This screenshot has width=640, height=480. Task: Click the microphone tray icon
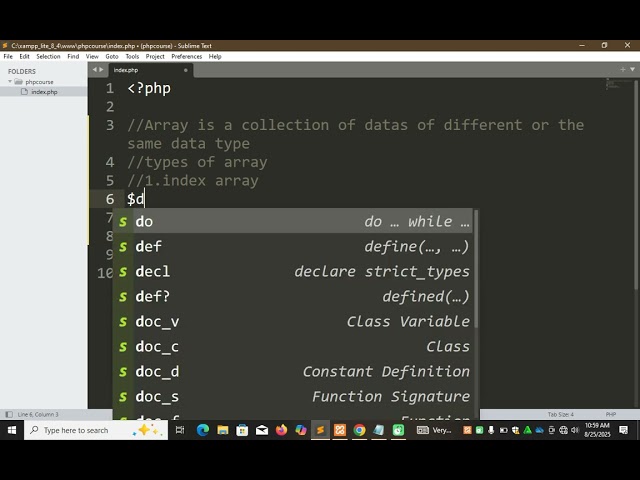(491, 430)
